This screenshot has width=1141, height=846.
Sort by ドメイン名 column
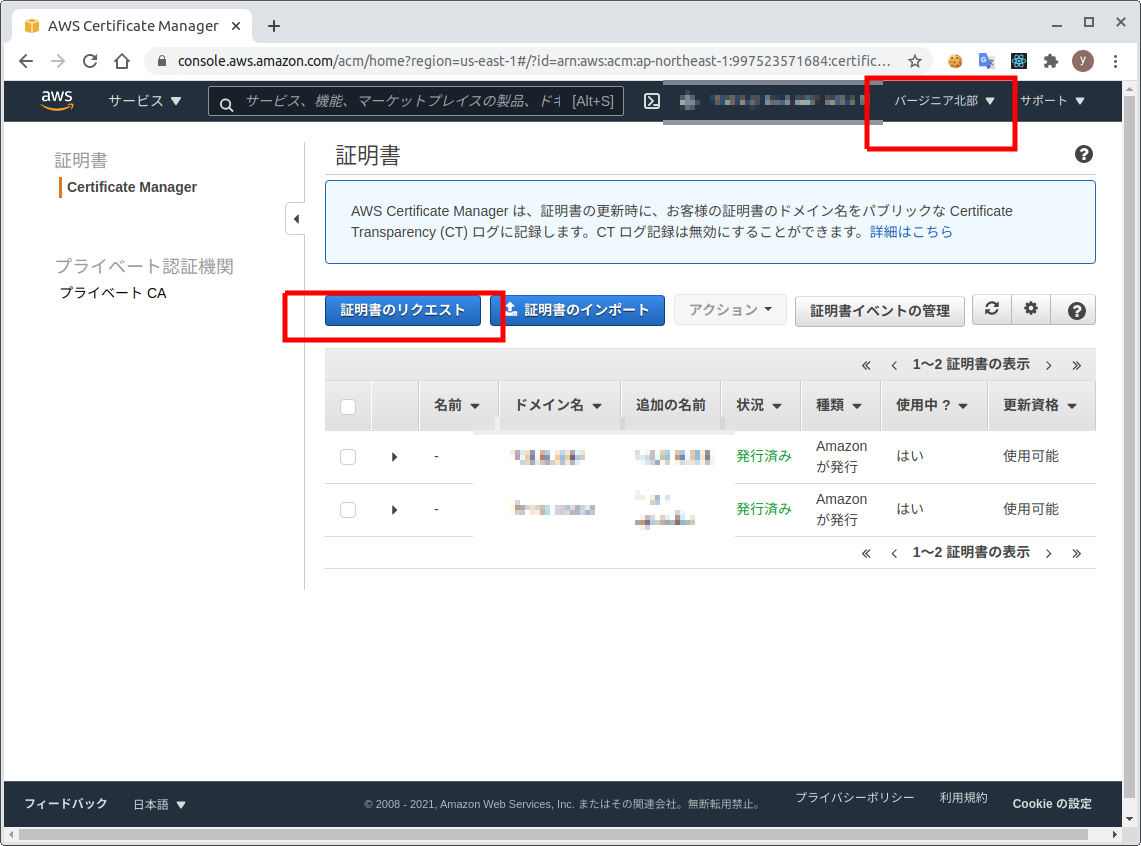pos(558,405)
